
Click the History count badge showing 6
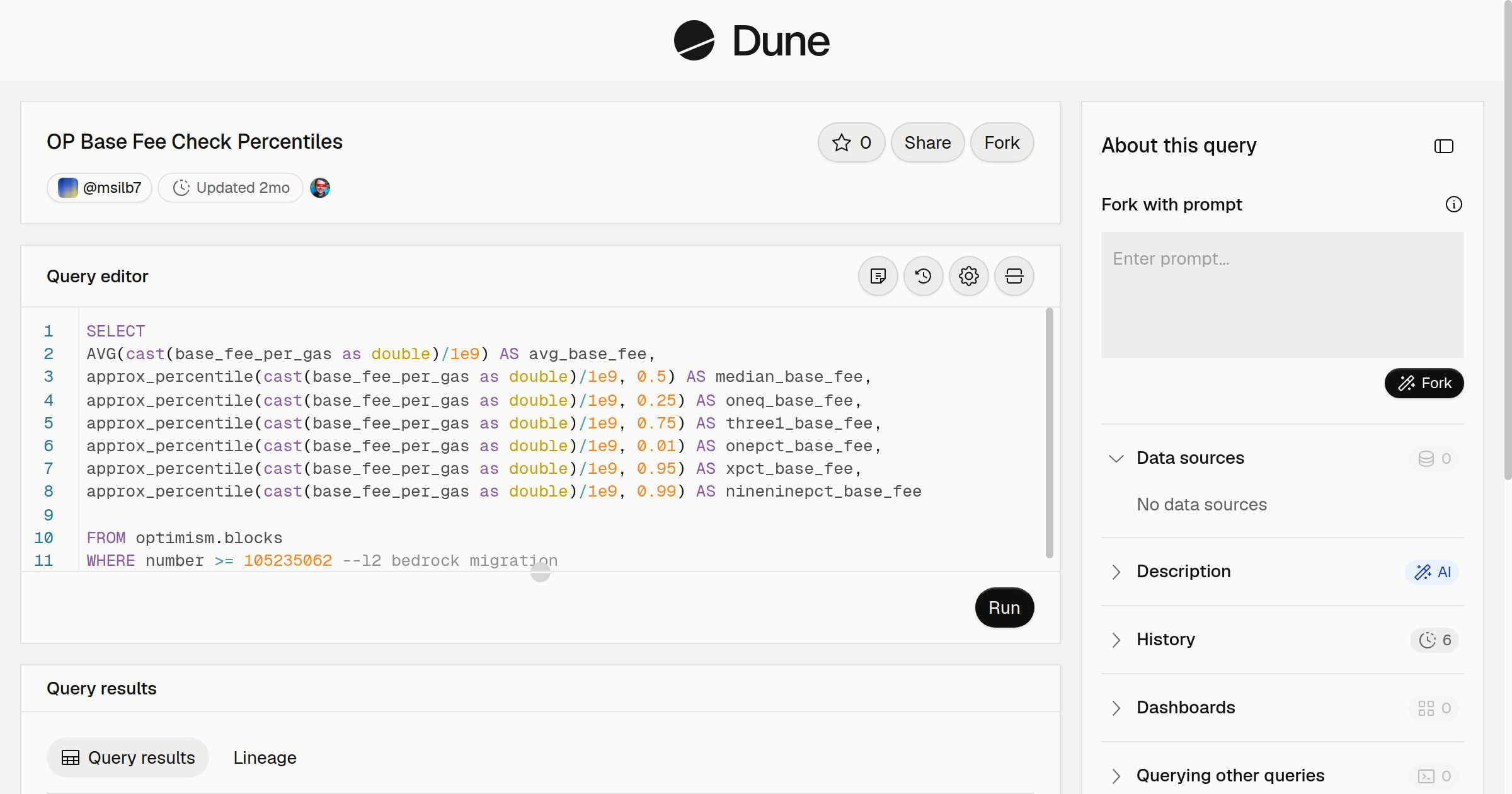(x=1435, y=640)
